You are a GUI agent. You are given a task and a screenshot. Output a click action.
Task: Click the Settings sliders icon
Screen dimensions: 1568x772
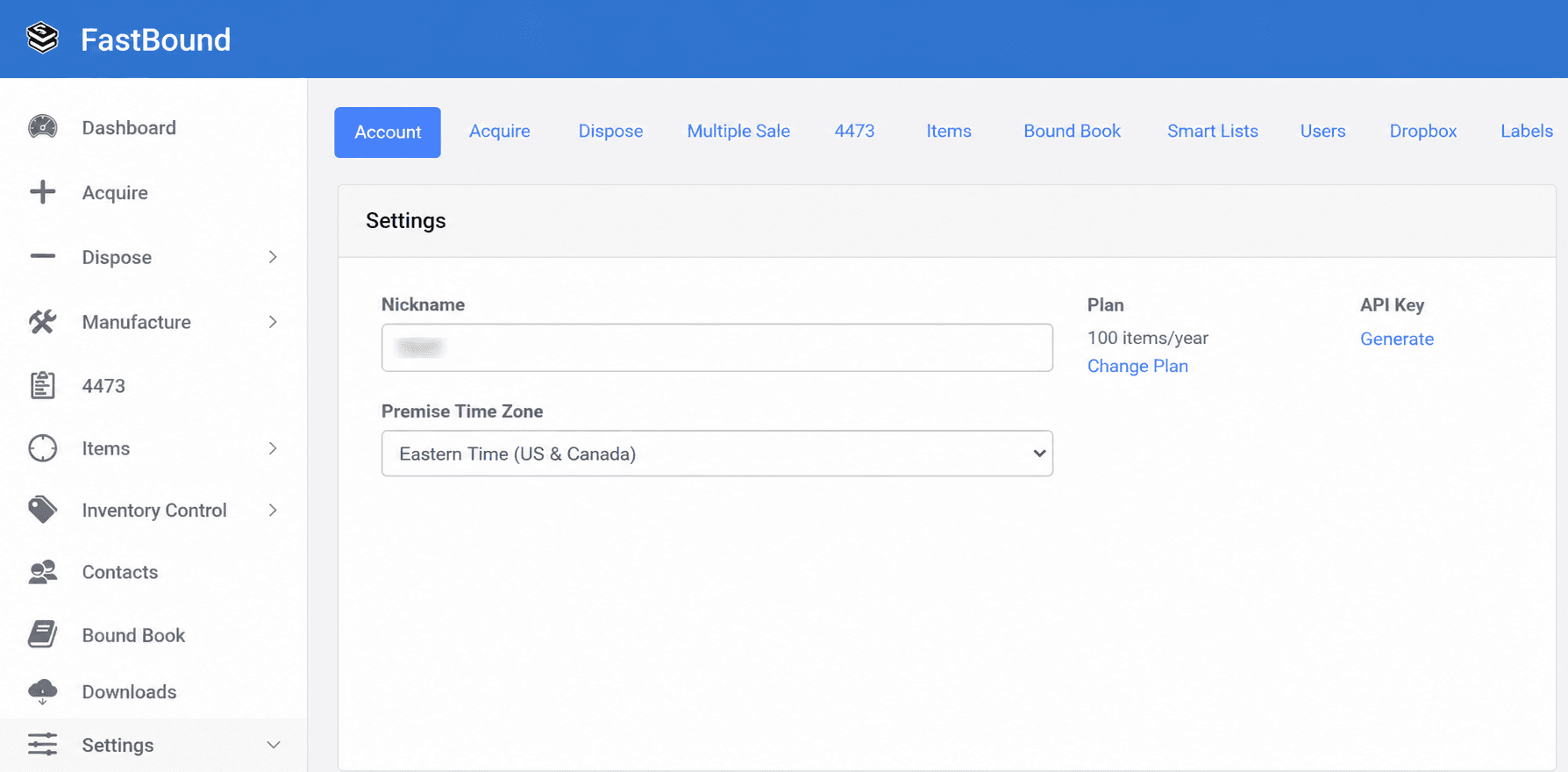click(42, 745)
